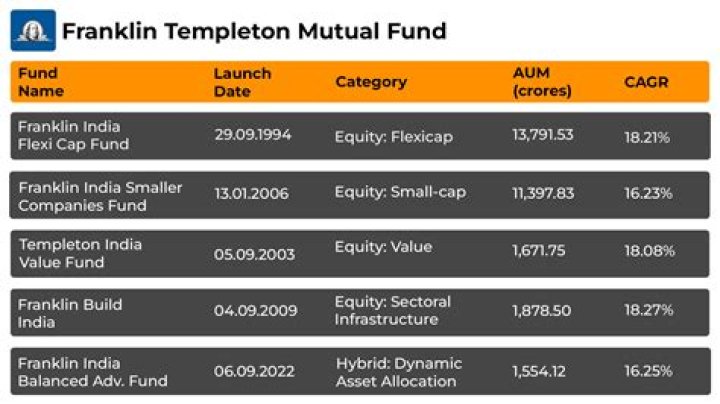Screen dimensions: 720x404
Task: Click the 18.27% CAGR value
Action: [x=649, y=310]
